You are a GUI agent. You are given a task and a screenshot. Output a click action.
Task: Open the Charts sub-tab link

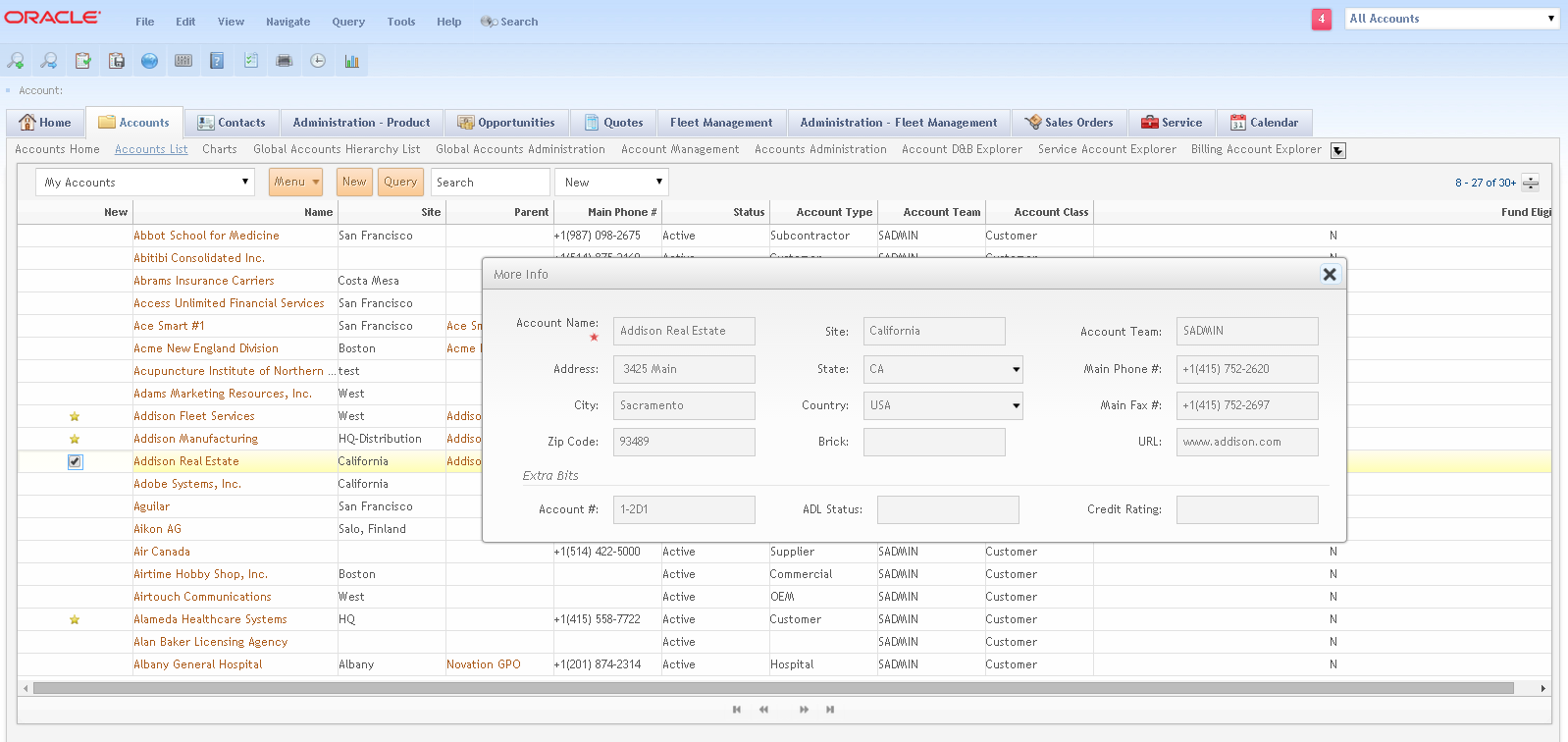click(220, 149)
